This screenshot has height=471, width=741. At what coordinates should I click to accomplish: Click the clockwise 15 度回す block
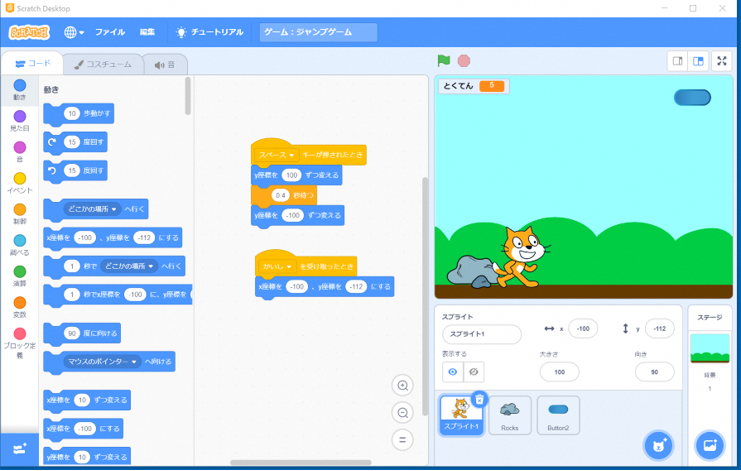point(75,142)
